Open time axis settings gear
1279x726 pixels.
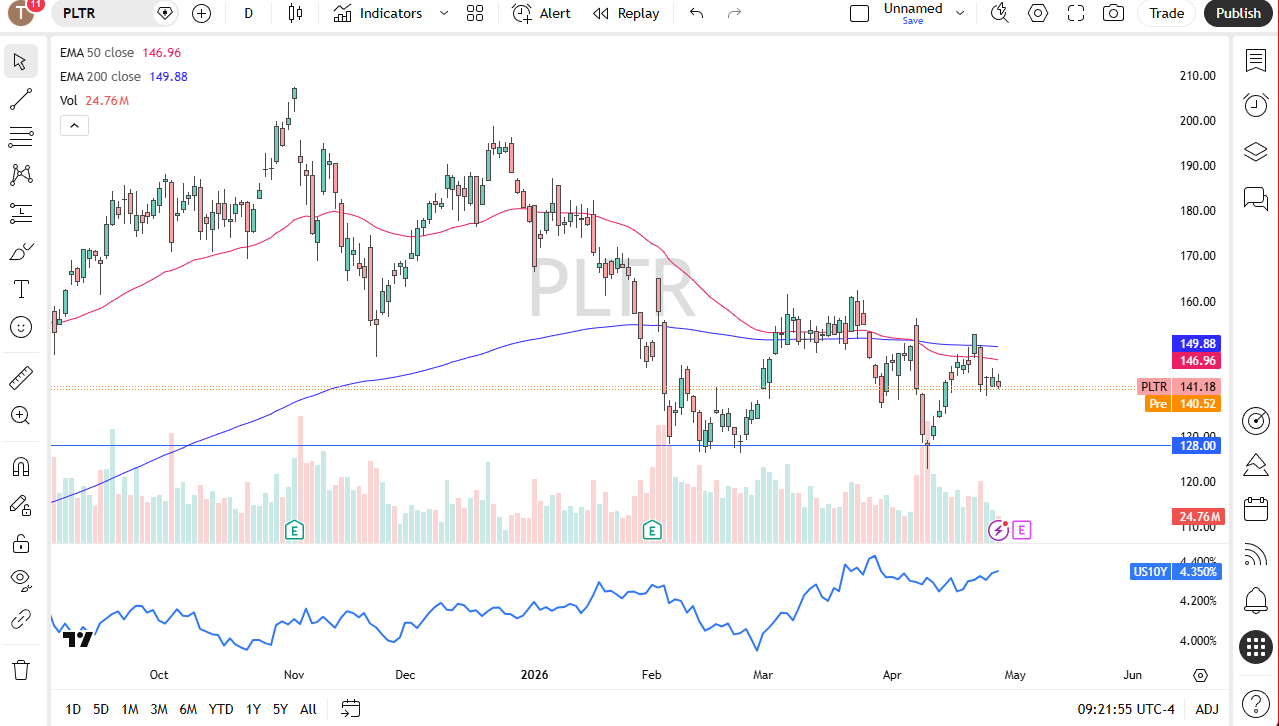[1200, 675]
